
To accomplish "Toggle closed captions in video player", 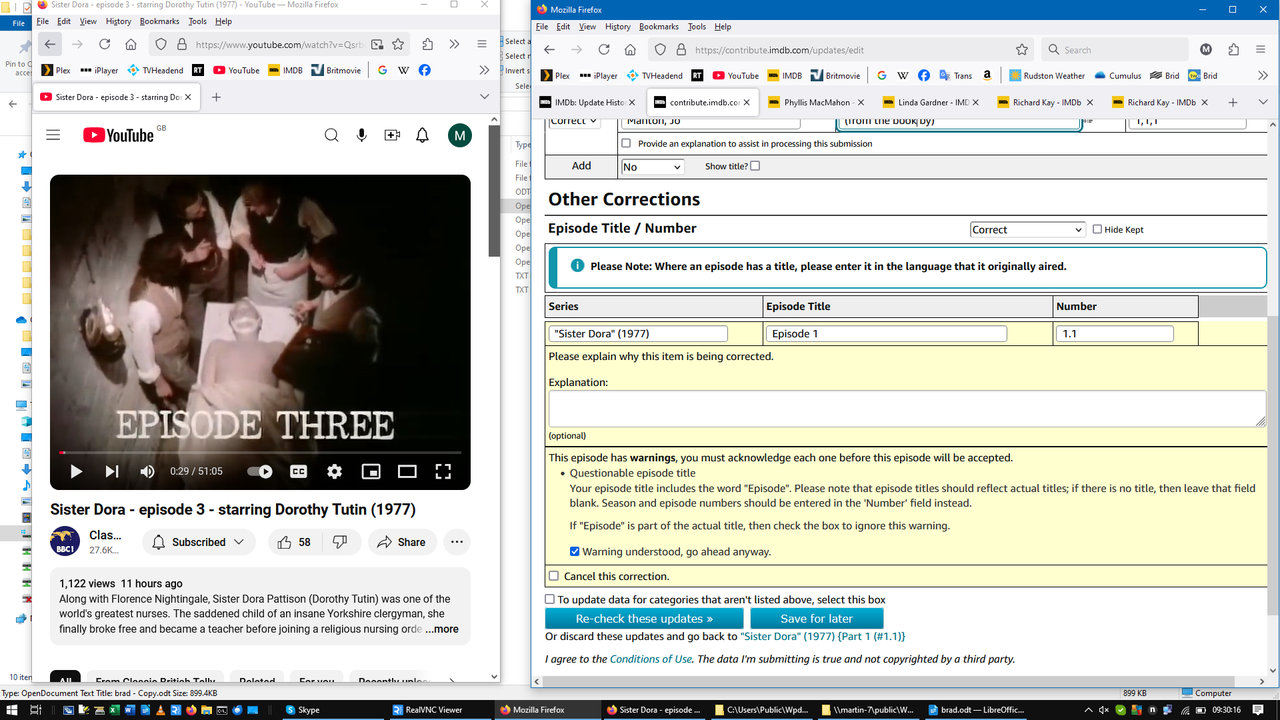I will coord(298,471).
